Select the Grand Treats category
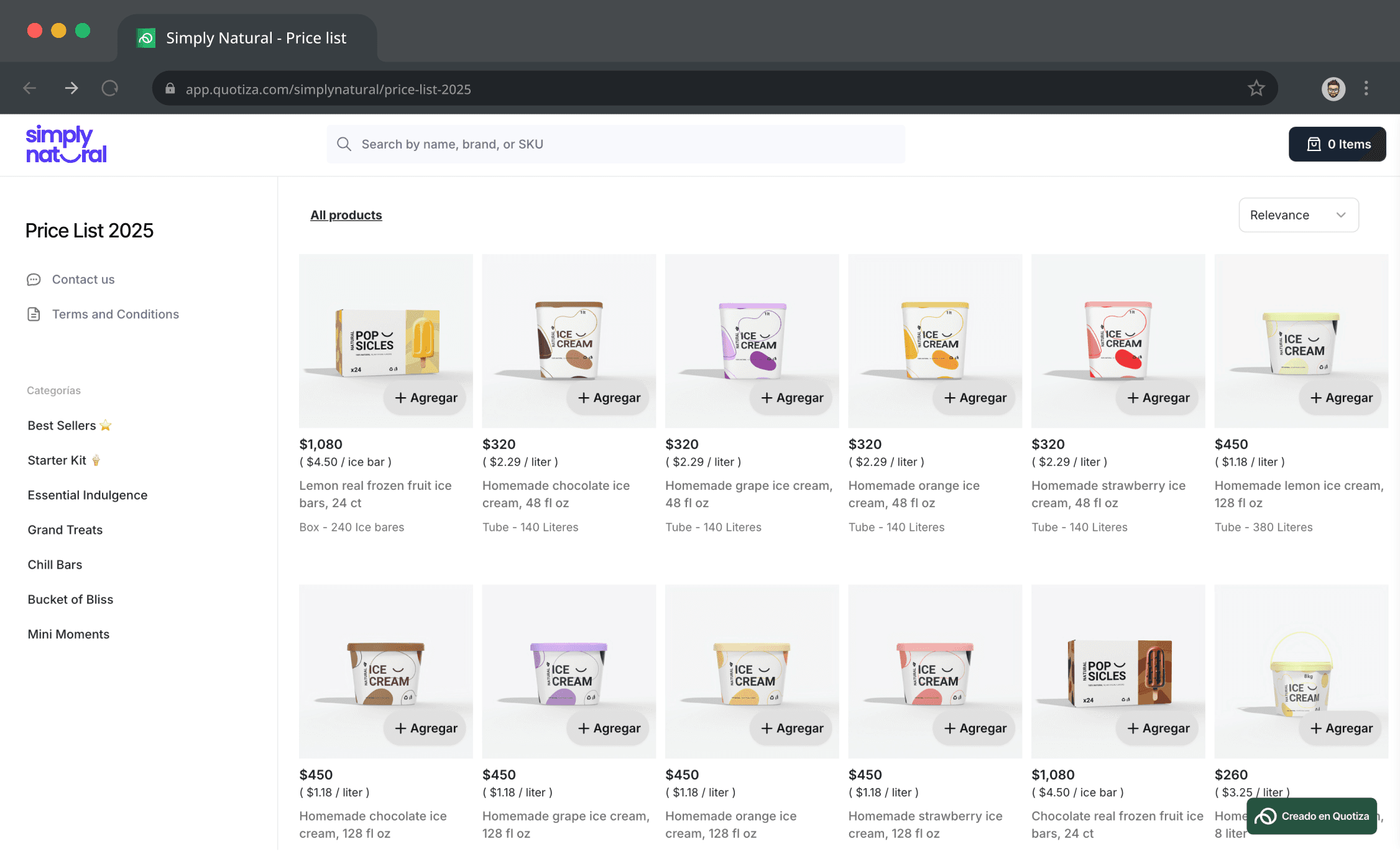1400x864 pixels. [65, 530]
